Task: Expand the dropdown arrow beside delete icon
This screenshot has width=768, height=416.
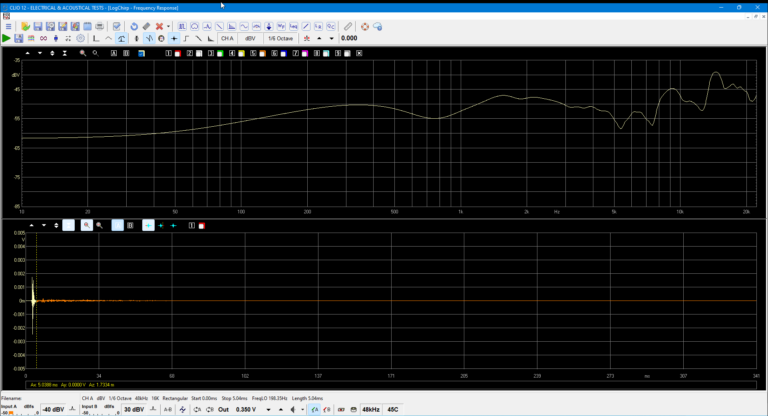Action: tap(169, 26)
